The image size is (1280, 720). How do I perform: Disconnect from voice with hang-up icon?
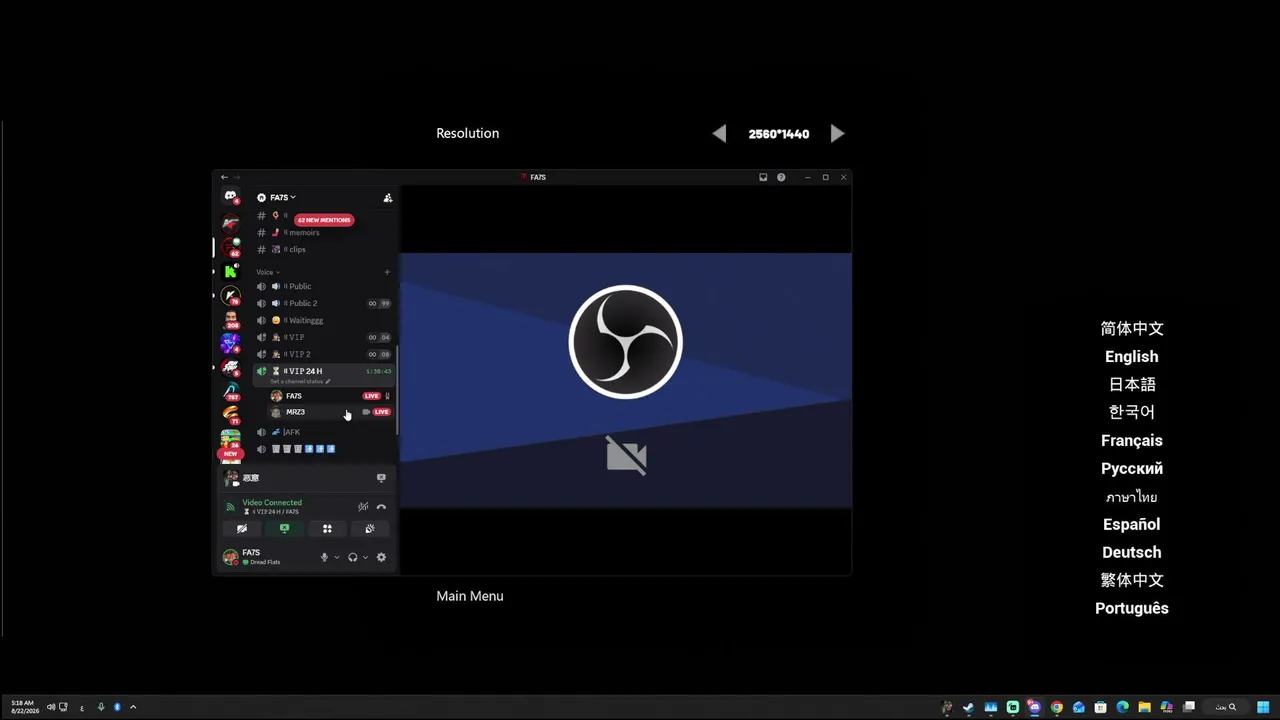click(381, 507)
